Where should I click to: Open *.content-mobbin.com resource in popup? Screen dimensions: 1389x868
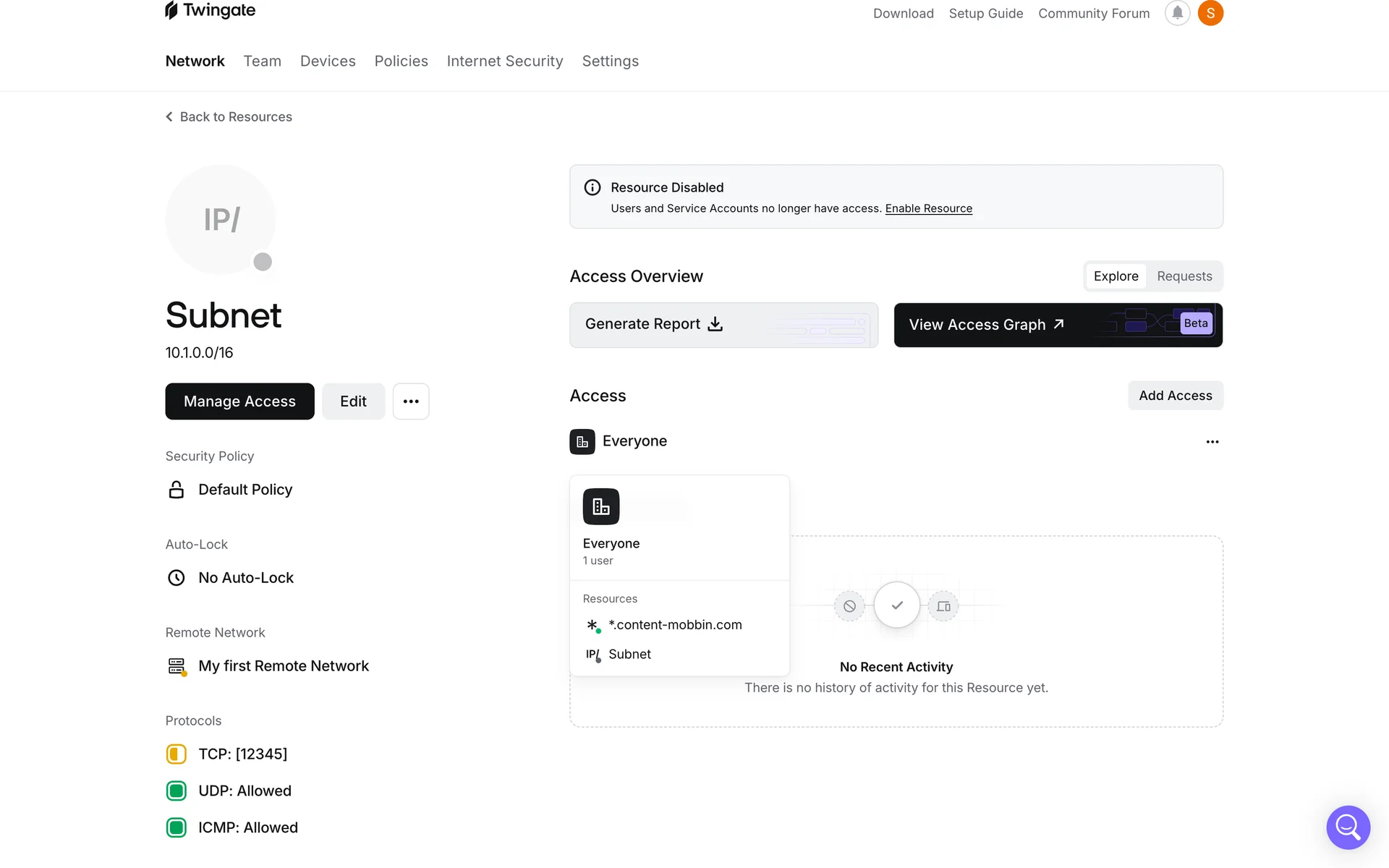tap(674, 625)
